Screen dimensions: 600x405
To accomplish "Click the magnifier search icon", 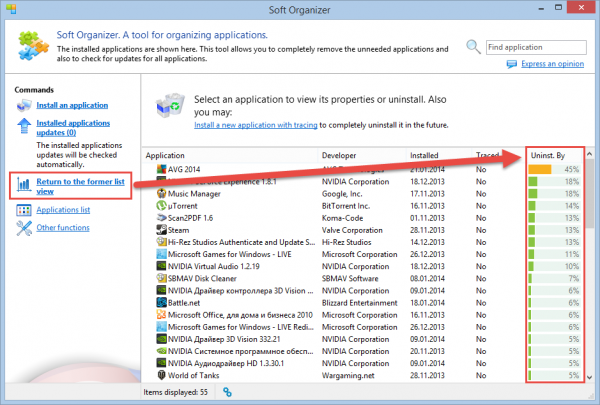I will (x=473, y=47).
